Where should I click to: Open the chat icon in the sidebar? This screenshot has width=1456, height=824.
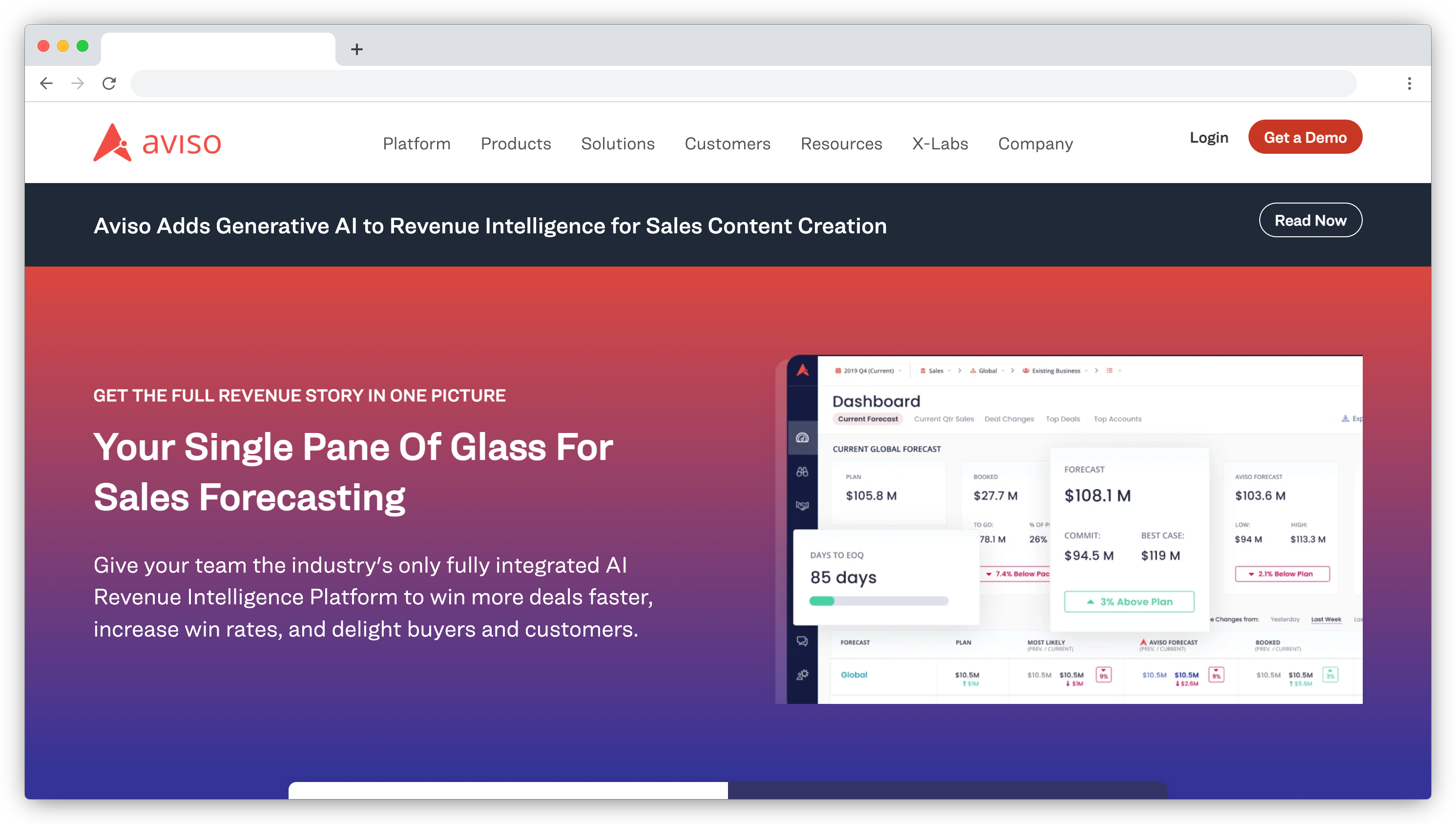pyautogui.click(x=802, y=642)
